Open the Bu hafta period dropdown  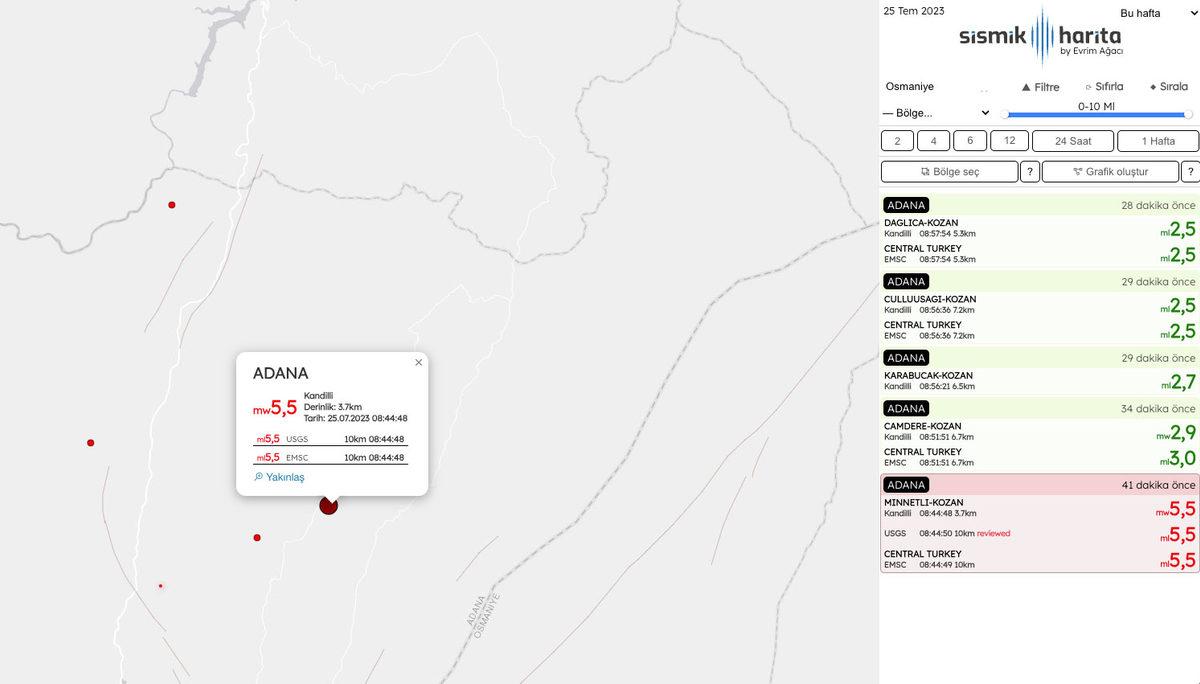(x=1150, y=13)
